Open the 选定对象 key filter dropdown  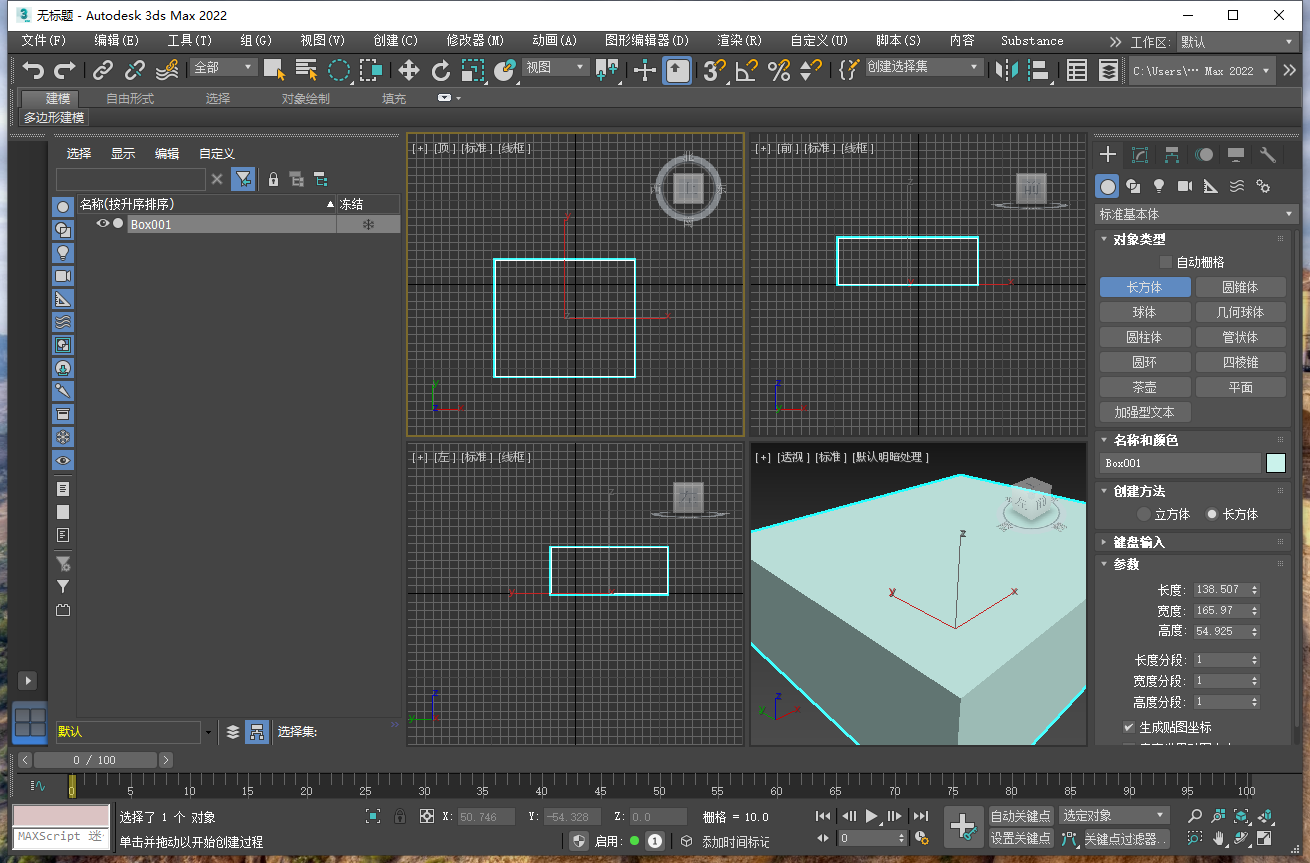1114,816
